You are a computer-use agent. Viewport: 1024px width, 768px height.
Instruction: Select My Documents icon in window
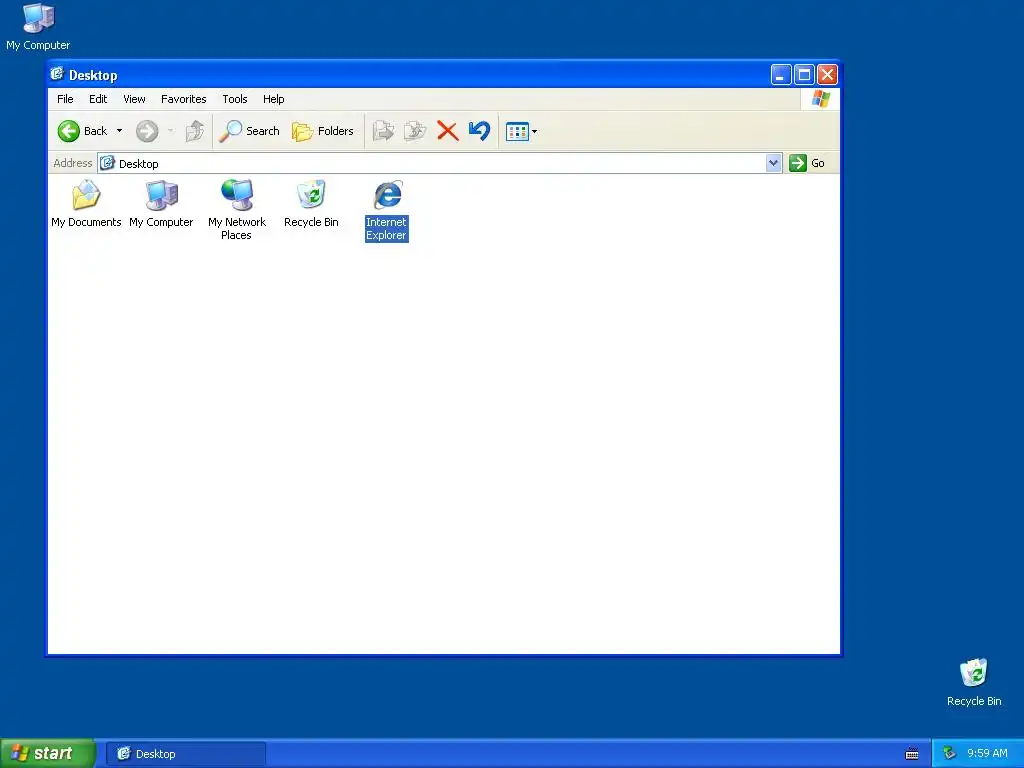86,204
